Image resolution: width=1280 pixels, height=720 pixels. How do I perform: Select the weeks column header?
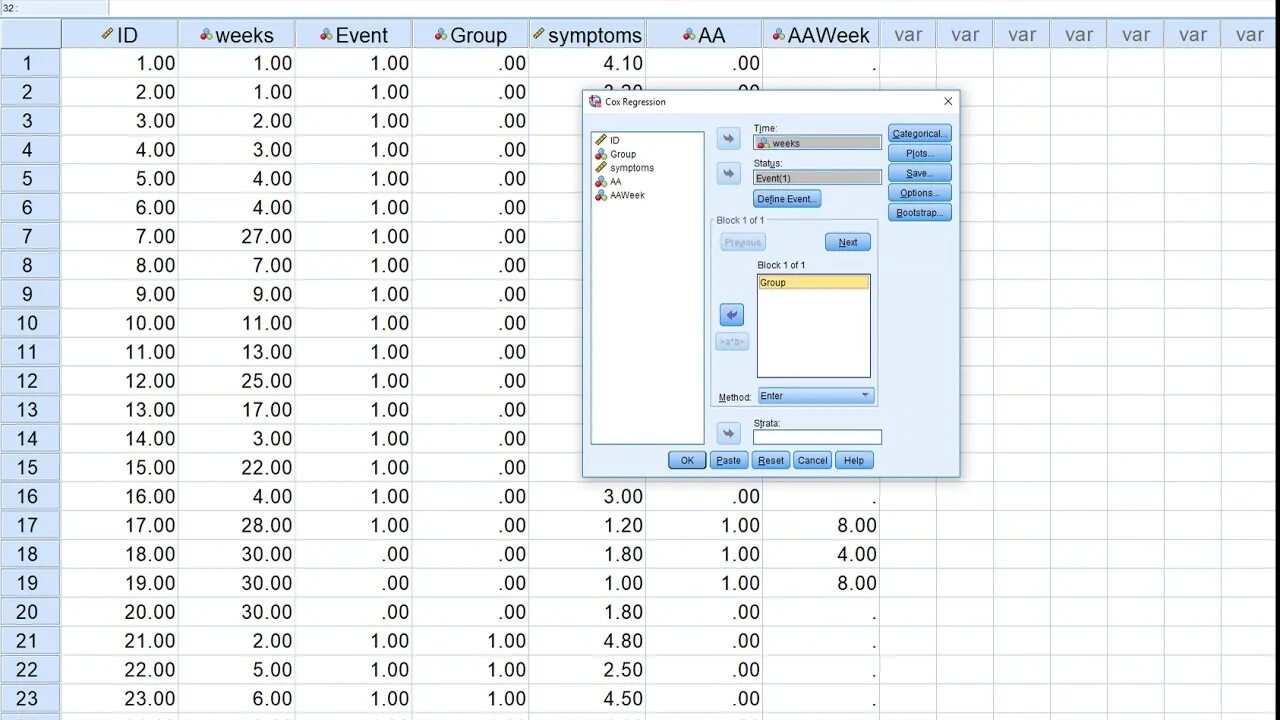(x=237, y=35)
